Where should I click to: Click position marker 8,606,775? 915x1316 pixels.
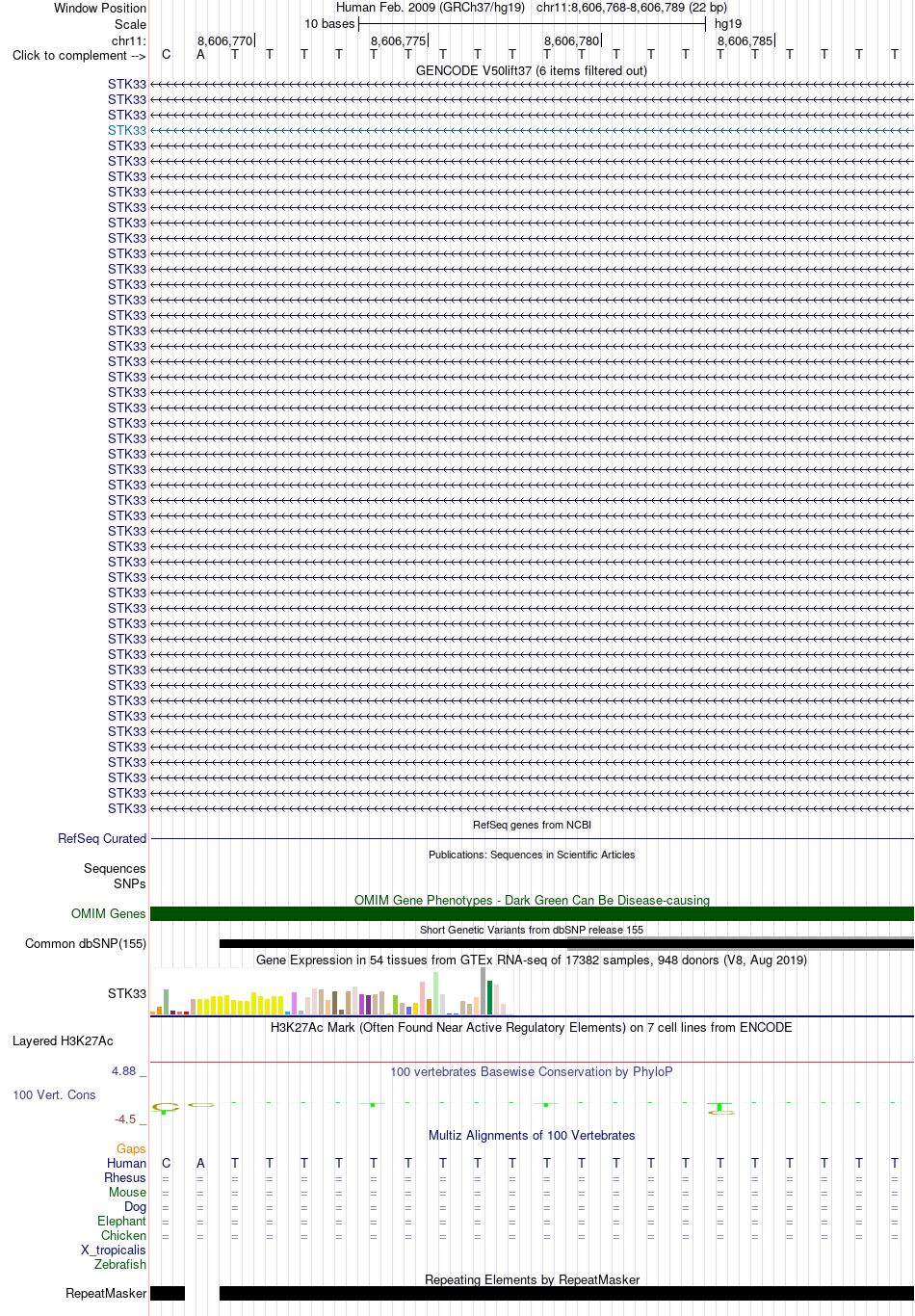pos(399,40)
